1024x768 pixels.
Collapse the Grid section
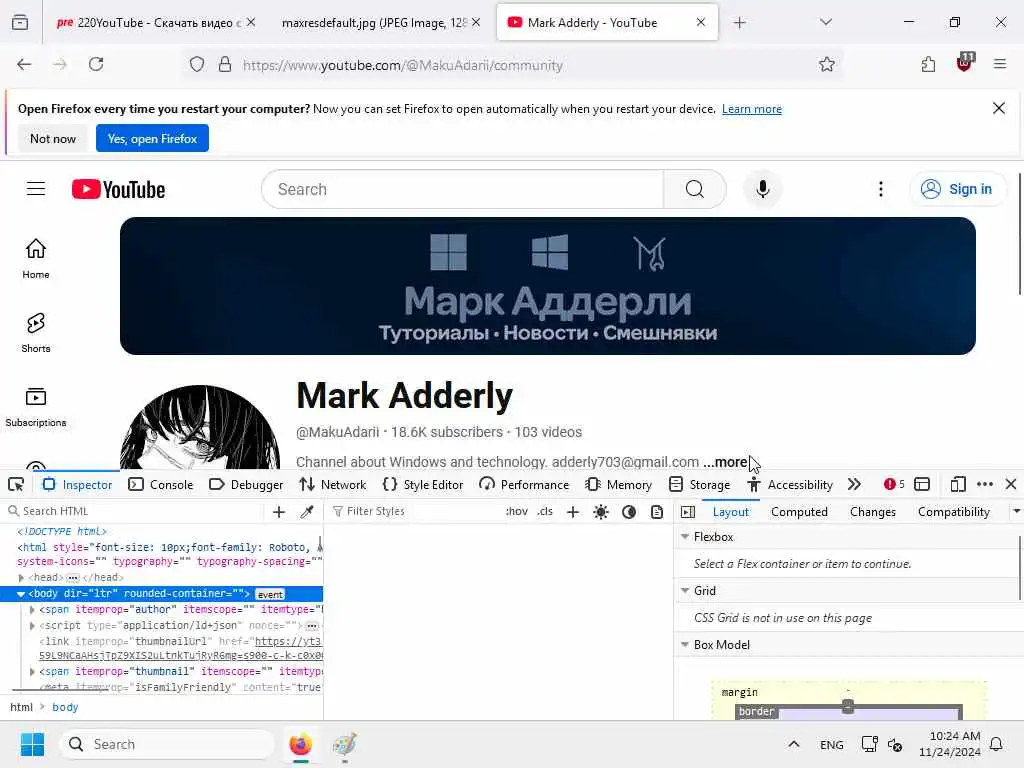point(685,590)
